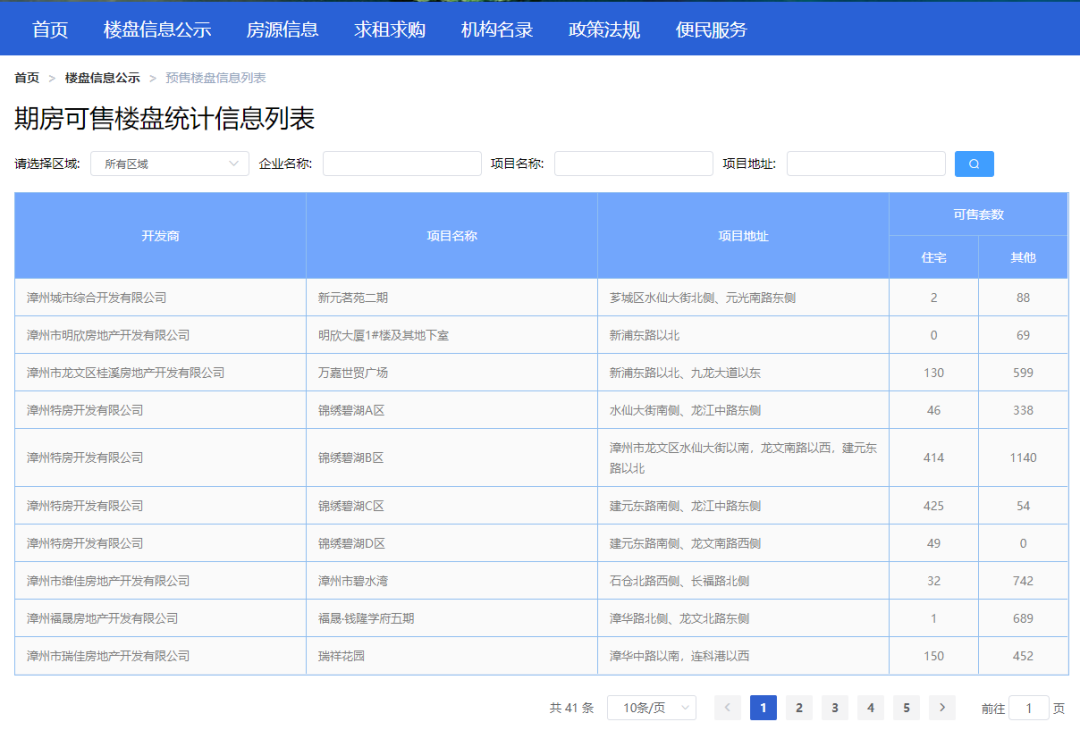This screenshot has height=747, width=1080.
Task: Open 楼盘信息公示 in the navigation bar
Action: click(x=157, y=30)
